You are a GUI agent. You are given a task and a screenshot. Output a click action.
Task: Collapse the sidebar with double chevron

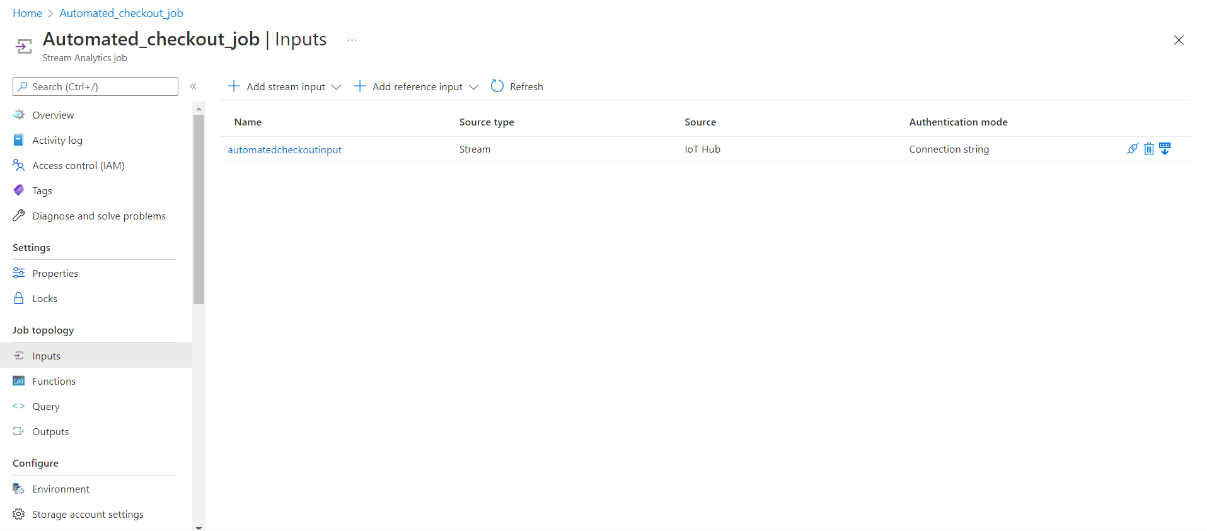click(193, 86)
